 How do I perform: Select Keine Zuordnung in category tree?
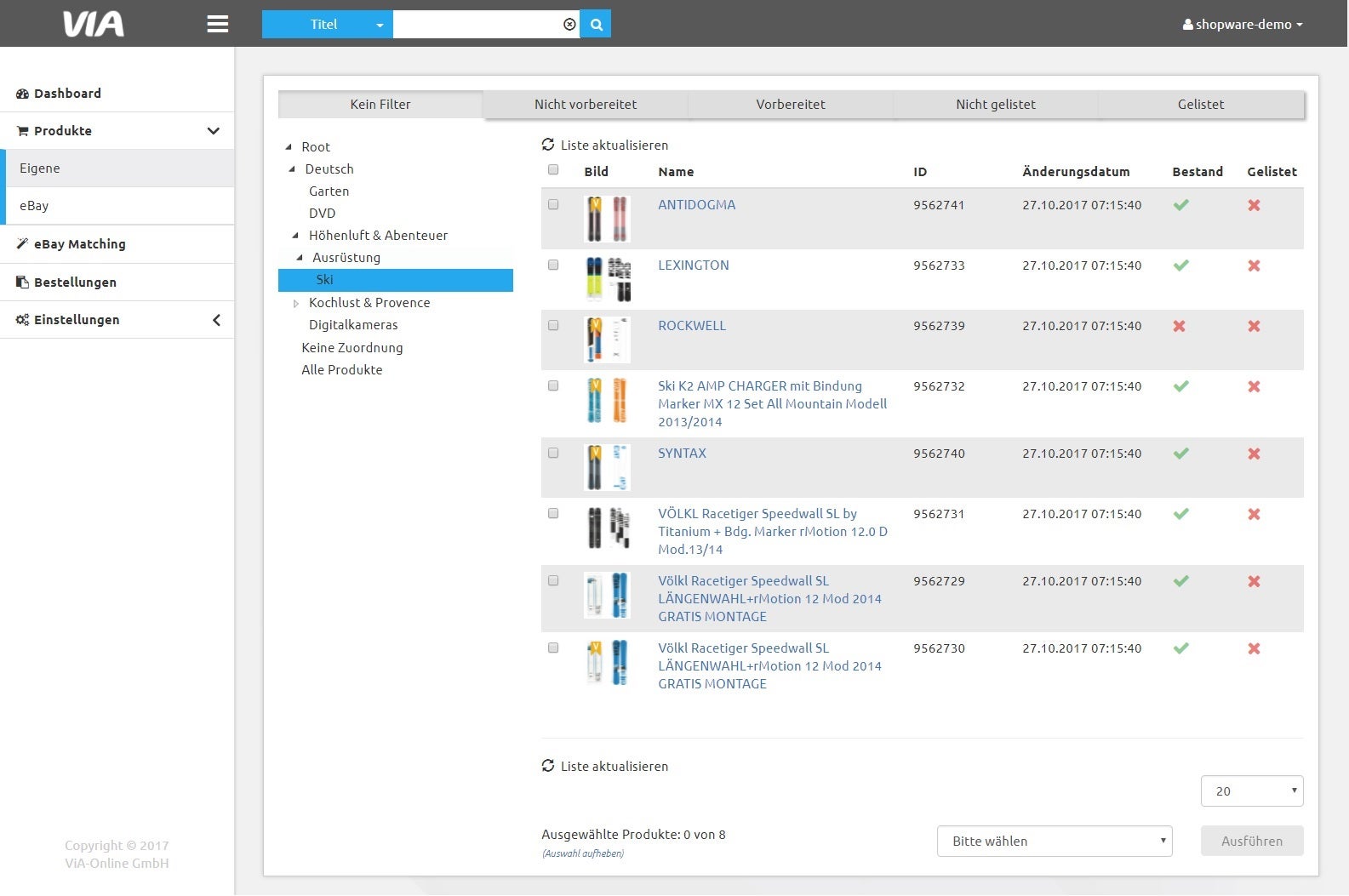(x=352, y=347)
